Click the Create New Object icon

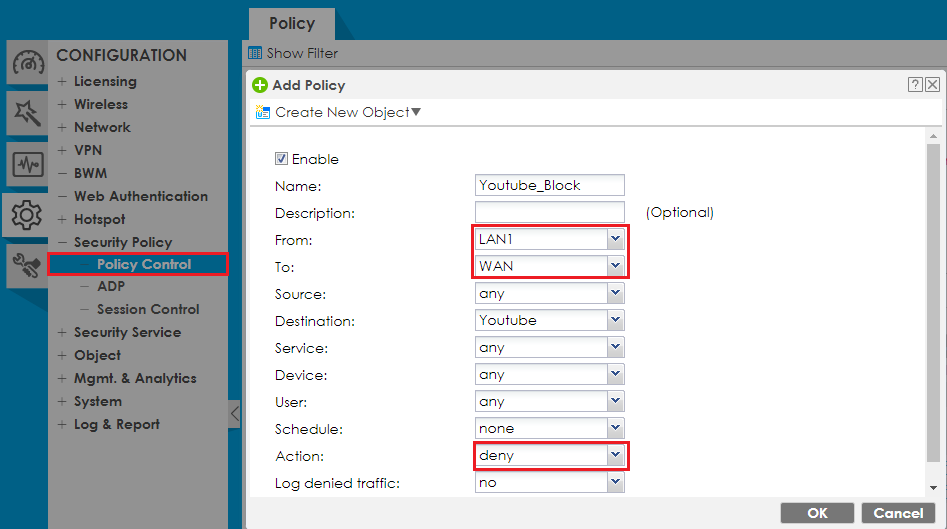coord(263,112)
